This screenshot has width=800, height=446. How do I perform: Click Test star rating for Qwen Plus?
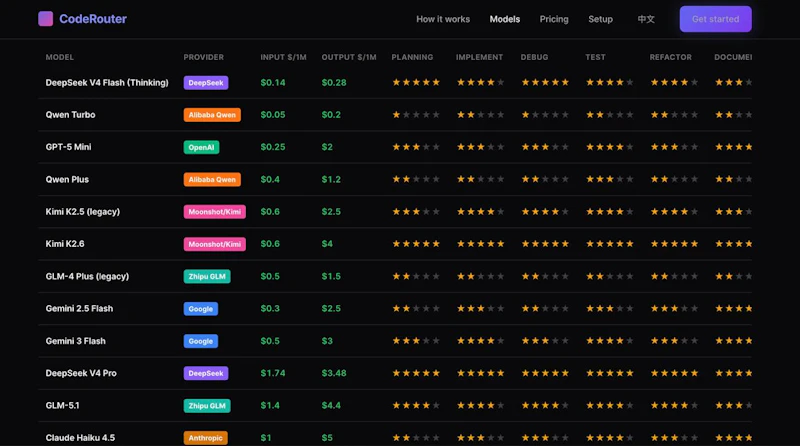point(609,179)
